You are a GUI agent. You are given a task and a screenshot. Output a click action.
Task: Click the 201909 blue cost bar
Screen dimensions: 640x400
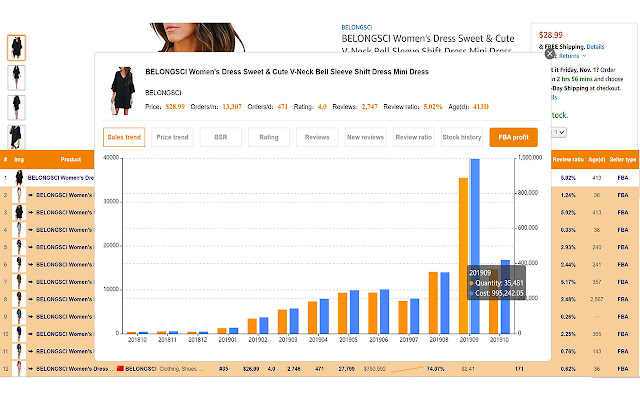[x=475, y=246]
